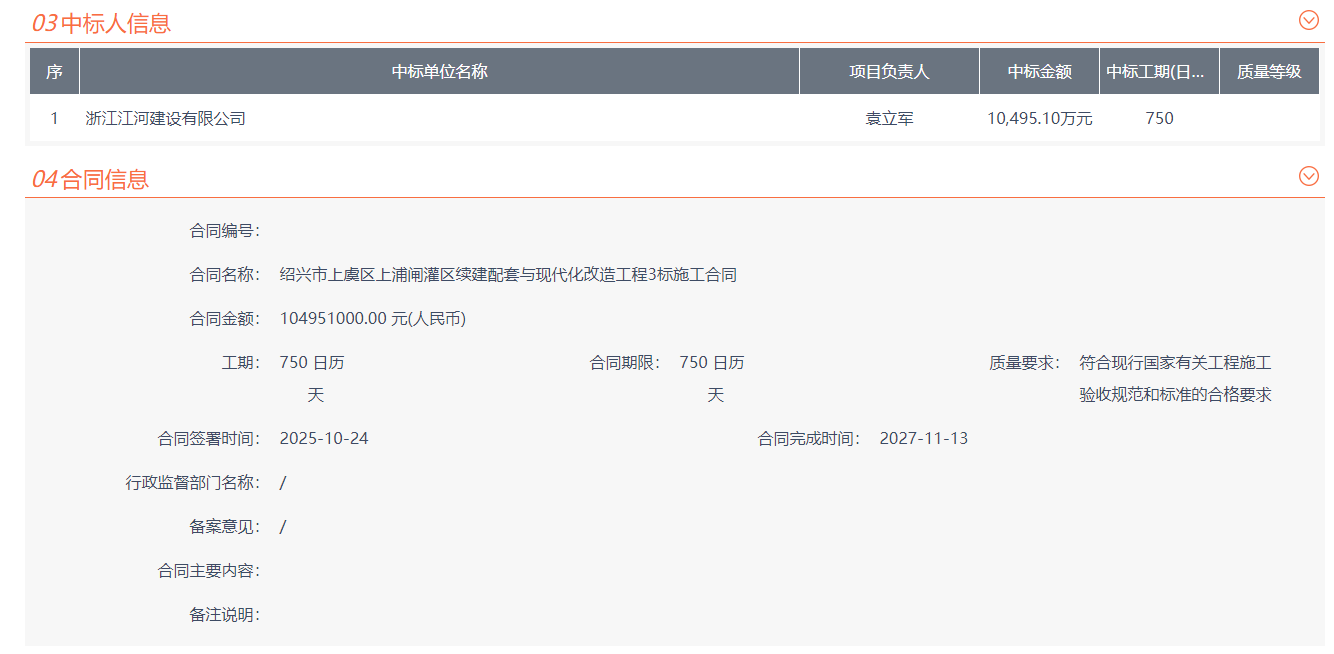1334x654 pixels.
Task: Select the 质量等级 column header
Action: [x=1268, y=72]
